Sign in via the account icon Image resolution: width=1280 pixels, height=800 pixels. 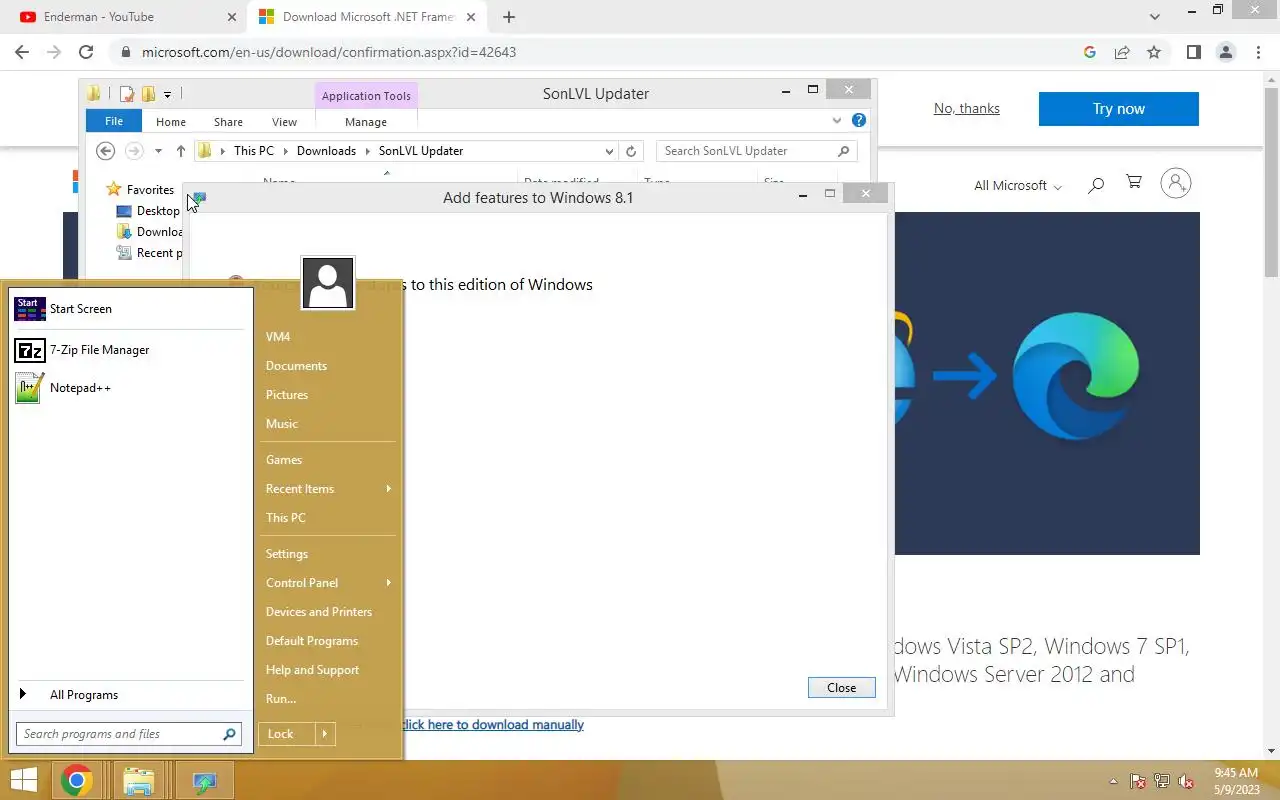(1176, 183)
